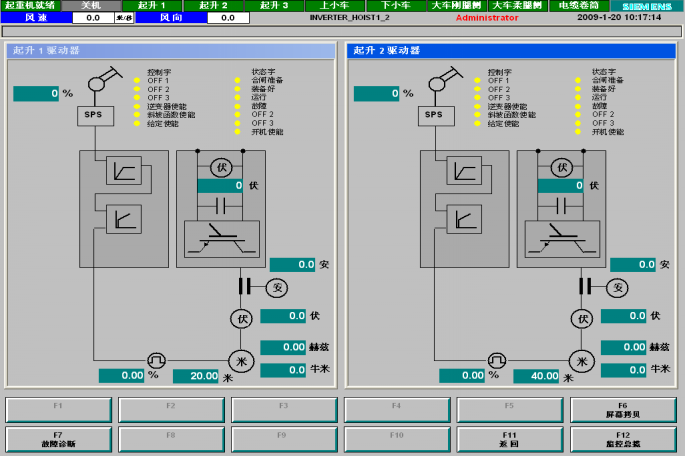Click the wind speed 风速 value field
The image size is (685, 456).
(93, 18)
